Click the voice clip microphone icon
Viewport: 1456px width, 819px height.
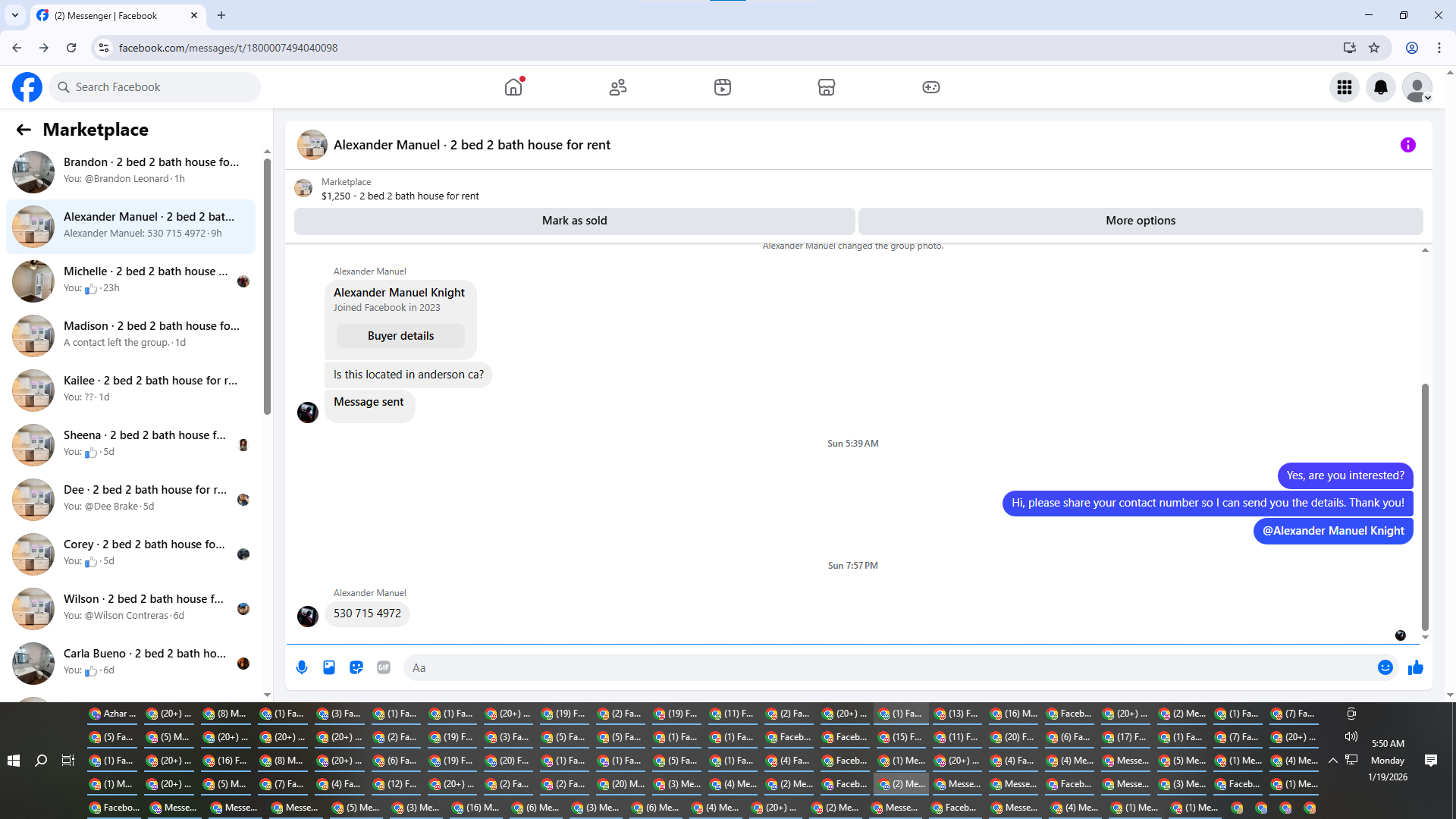302,667
